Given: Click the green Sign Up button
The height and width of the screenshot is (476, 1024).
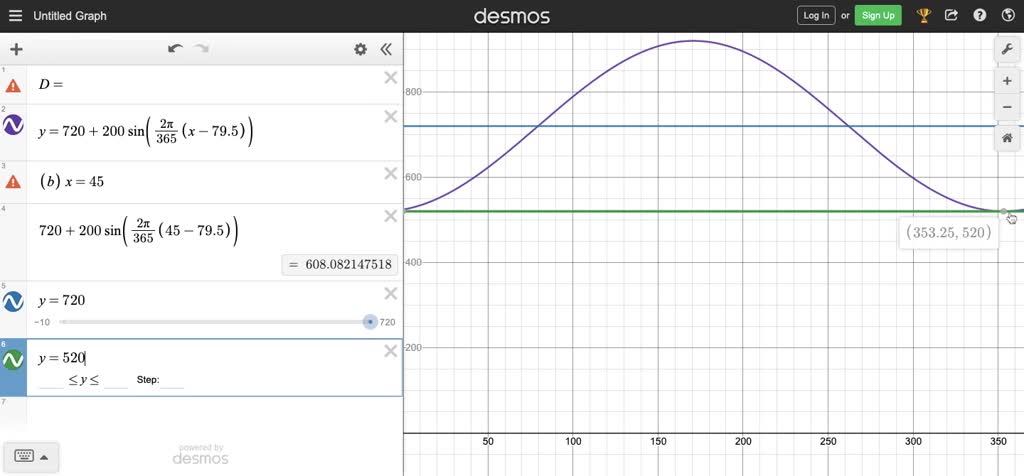Looking at the screenshot, I should (878, 15).
